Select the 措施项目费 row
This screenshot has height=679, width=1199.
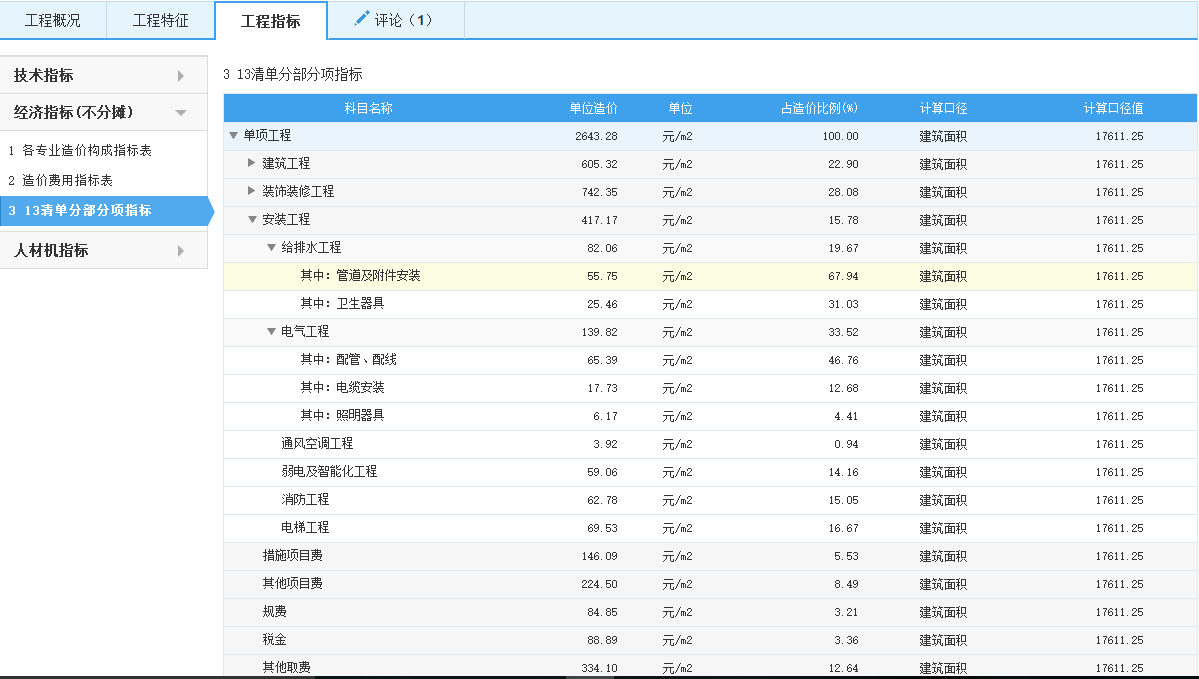click(710, 557)
